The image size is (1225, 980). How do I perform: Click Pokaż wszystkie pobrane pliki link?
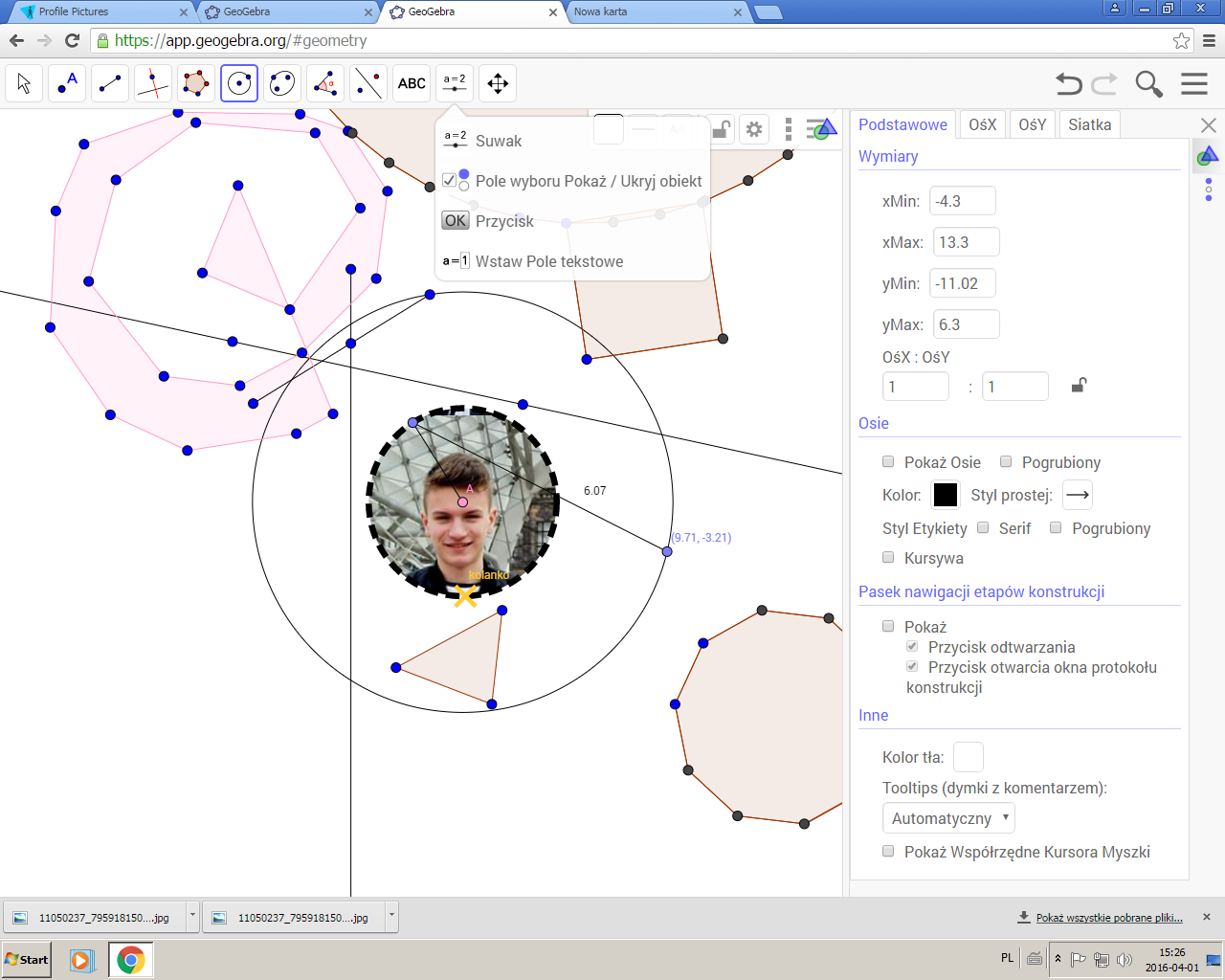pos(1108,918)
